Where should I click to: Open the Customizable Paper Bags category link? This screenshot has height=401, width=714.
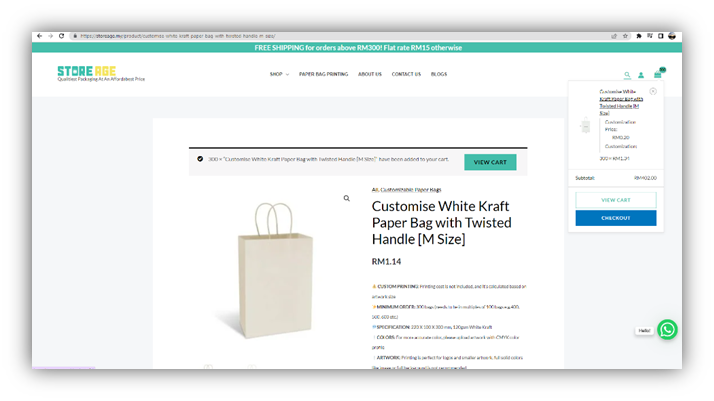click(411, 190)
